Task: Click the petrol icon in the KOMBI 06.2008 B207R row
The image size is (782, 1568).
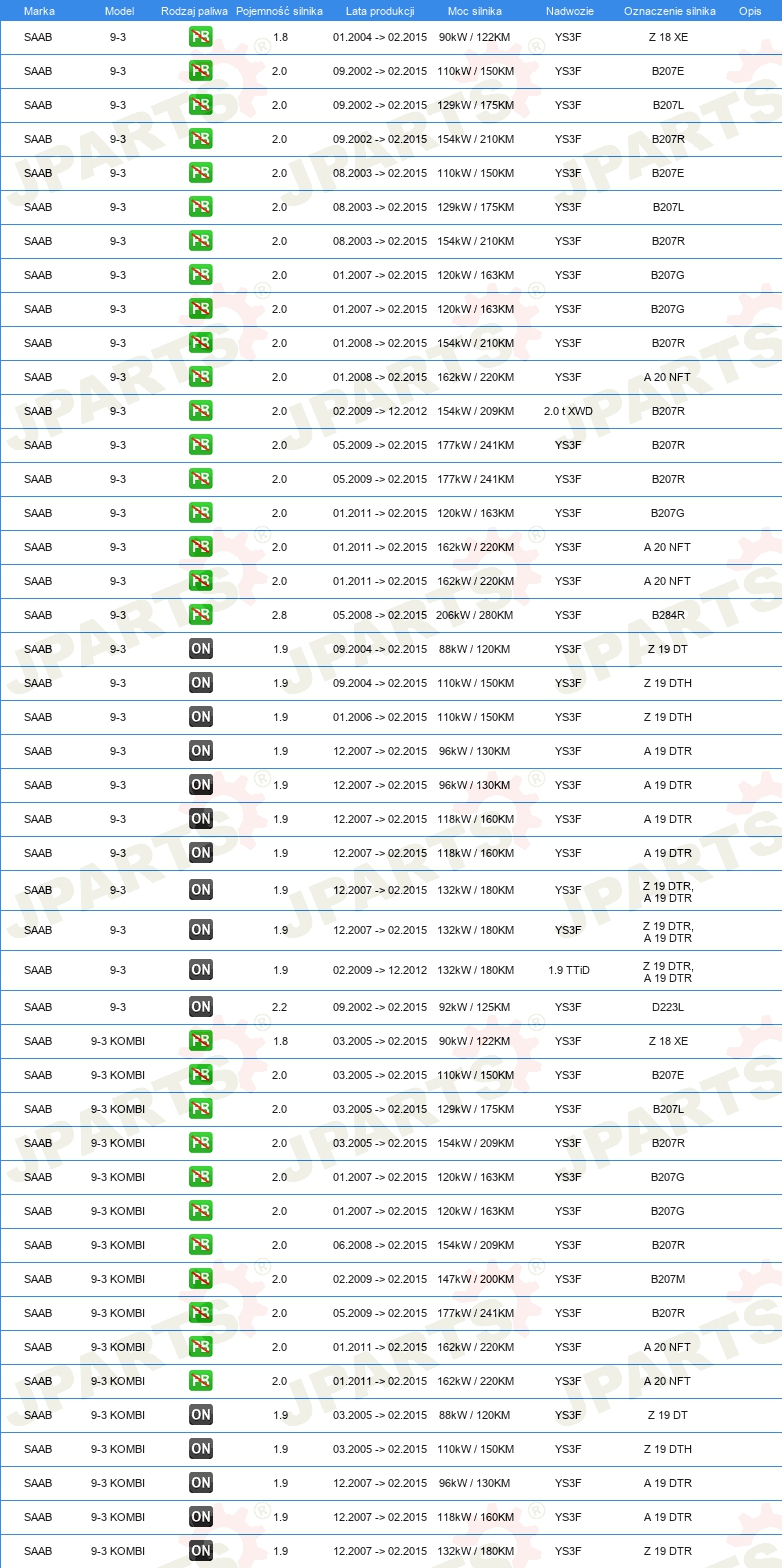Action: [200, 1246]
